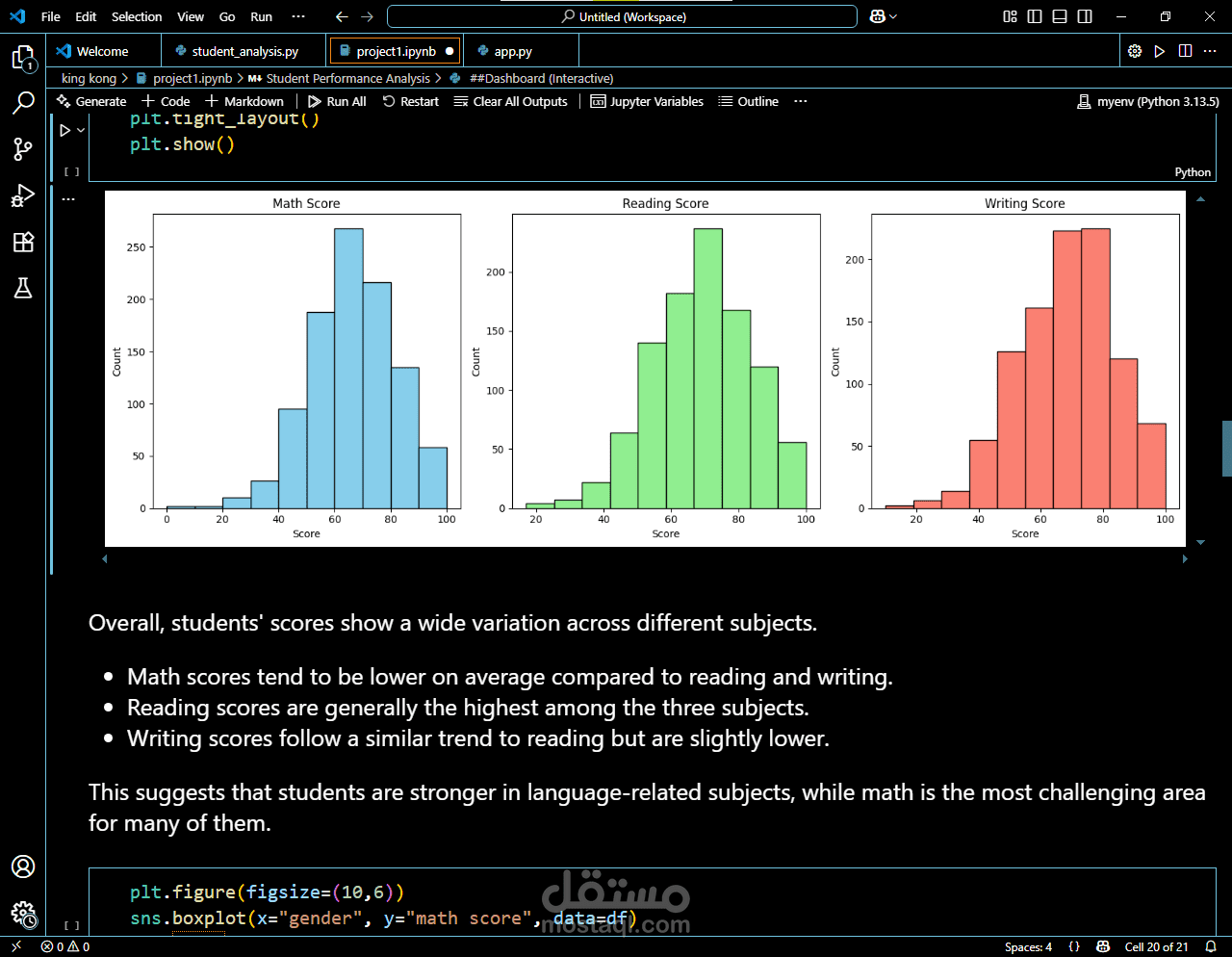Switch to student_analysis.py tab
Image resolution: width=1232 pixels, height=957 pixels.
pos(244,51)
